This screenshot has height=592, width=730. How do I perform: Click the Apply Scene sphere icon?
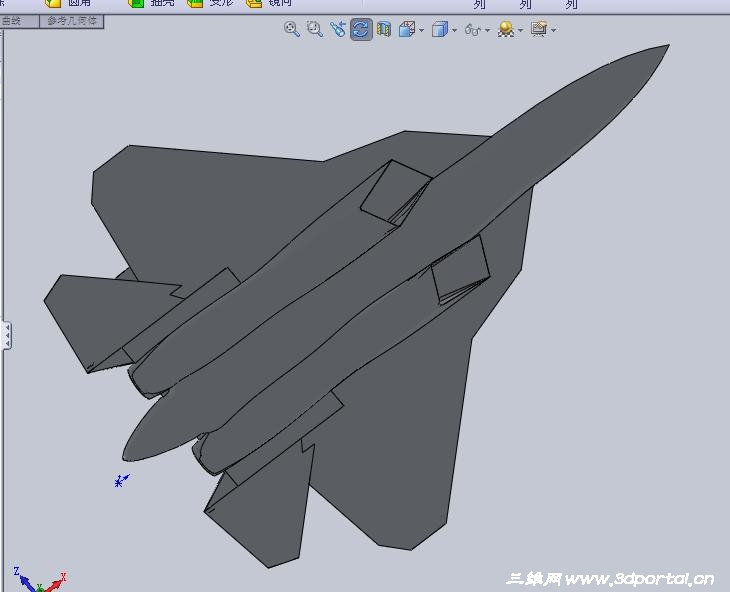[x=506, y=29]
